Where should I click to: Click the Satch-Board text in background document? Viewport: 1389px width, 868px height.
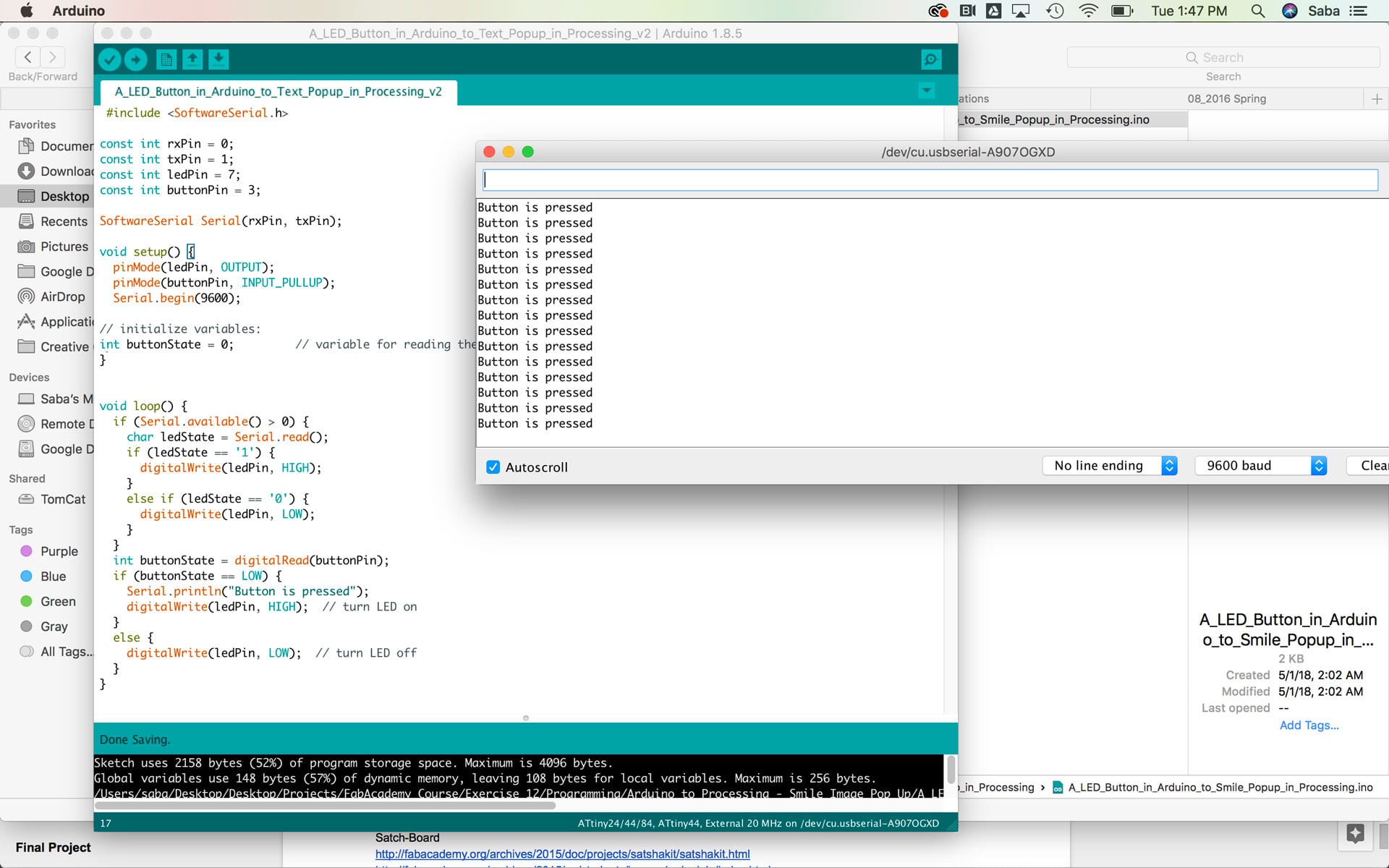click(x=407, y=838)
